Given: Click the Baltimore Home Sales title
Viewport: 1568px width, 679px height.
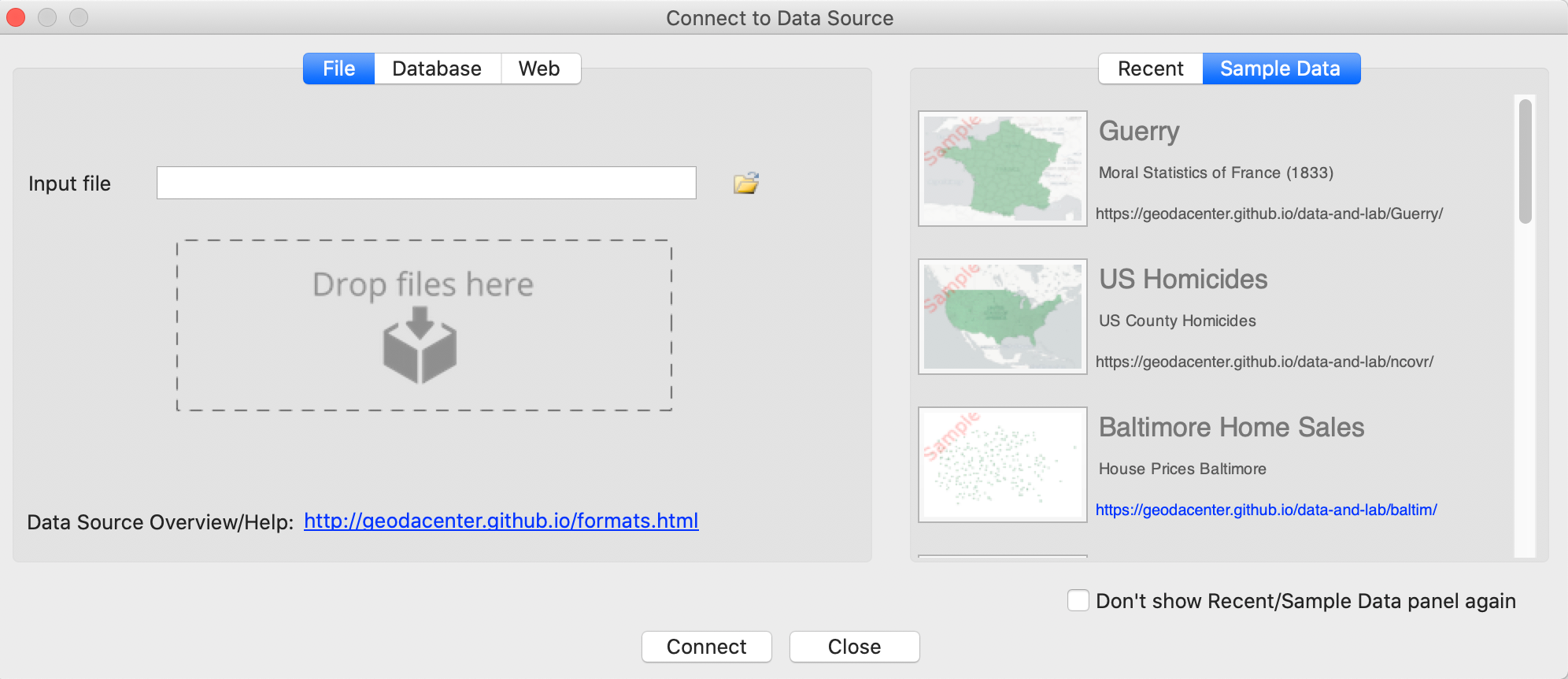Looking at the screenshot, I should pyautogui.click(x=1231, y=427).
